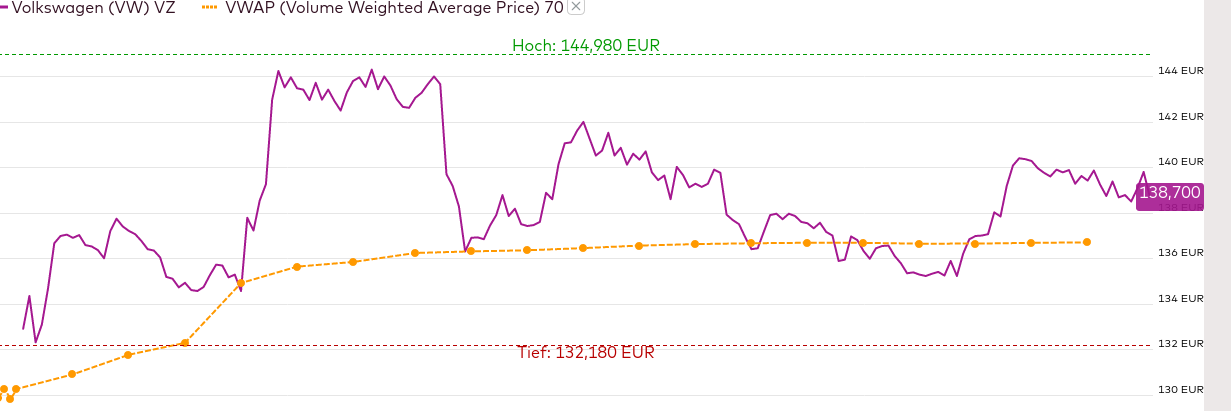Screen dimensions: 1231x411
Task: Click the 136 EUR axis label
Action: click(x=1180, y=253)
